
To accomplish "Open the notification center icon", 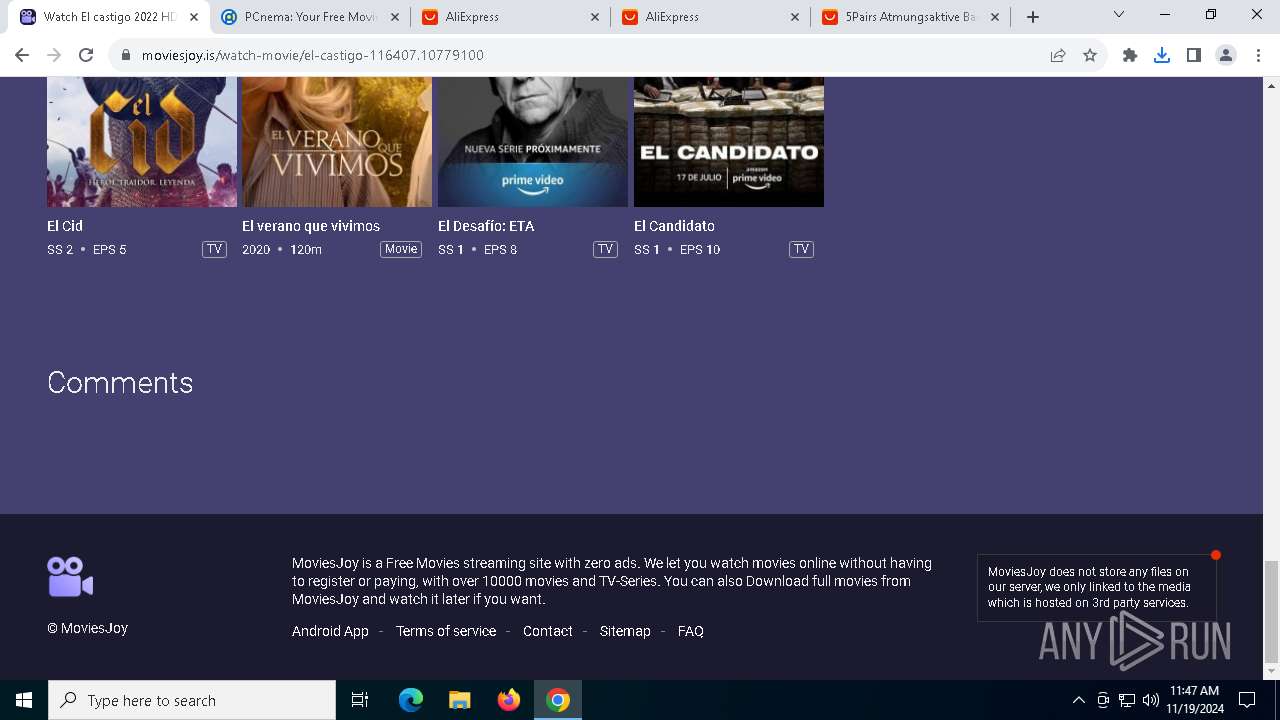I will [1247, 700].
